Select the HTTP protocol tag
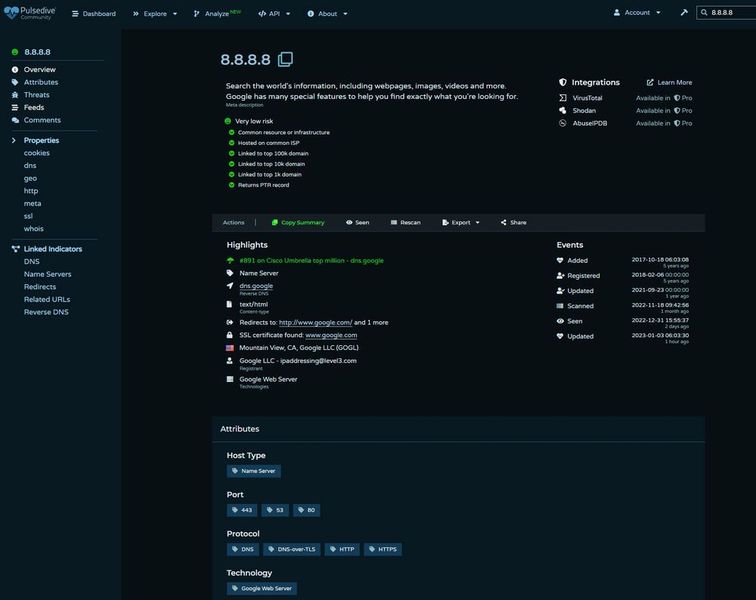 342,549
